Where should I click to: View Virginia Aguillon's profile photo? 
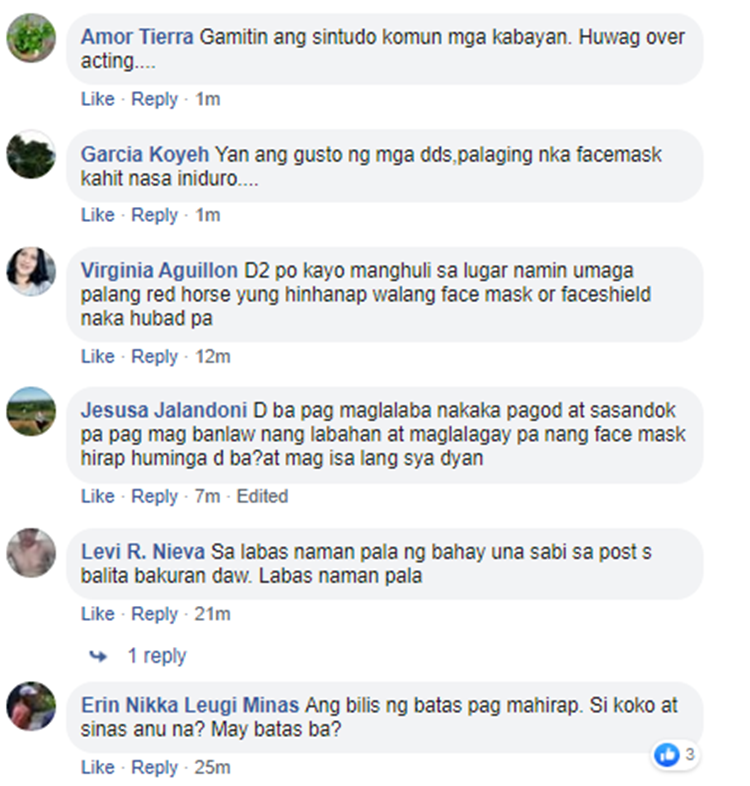31,271
